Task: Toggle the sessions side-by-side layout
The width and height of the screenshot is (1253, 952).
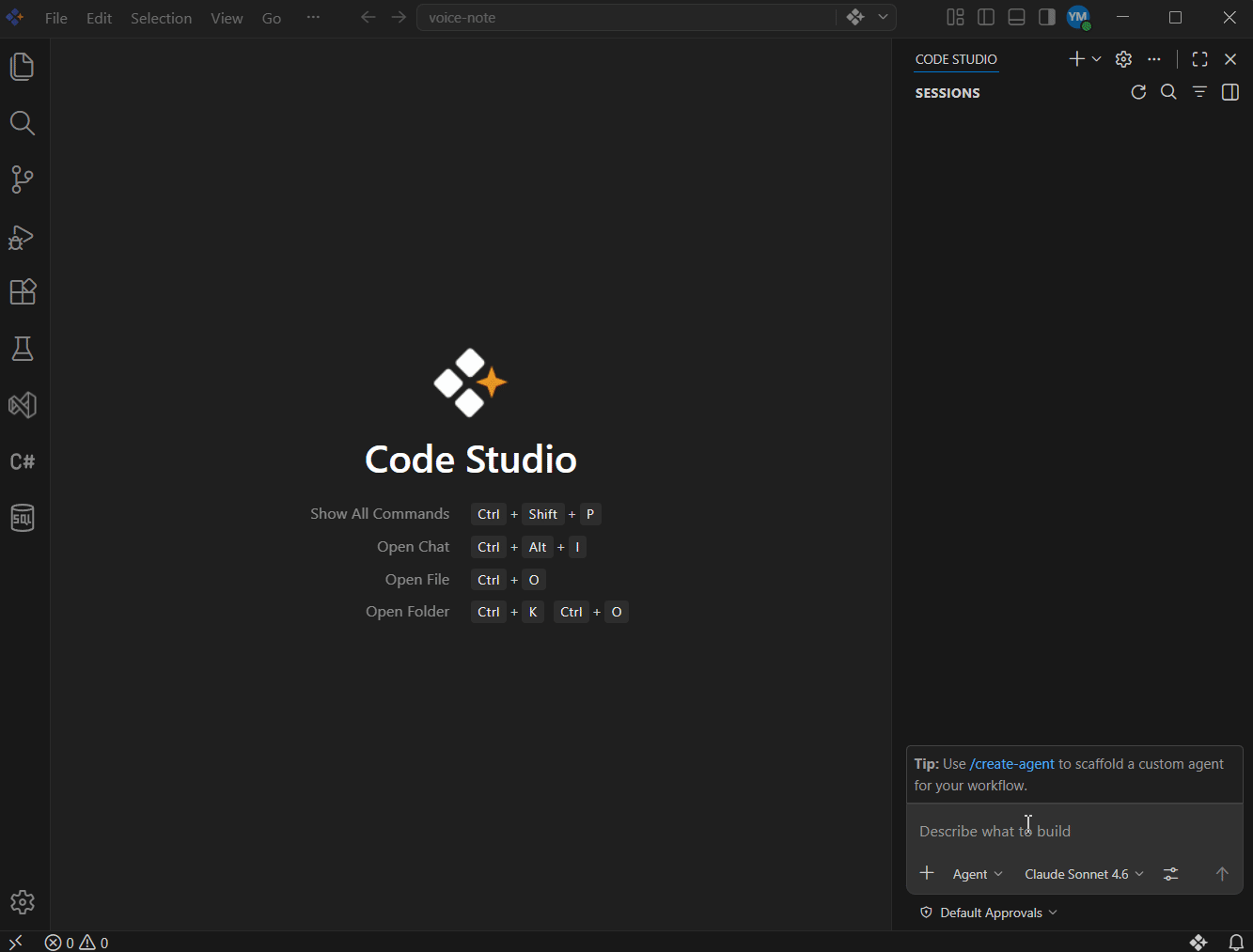Action: tap(1230, 92)
